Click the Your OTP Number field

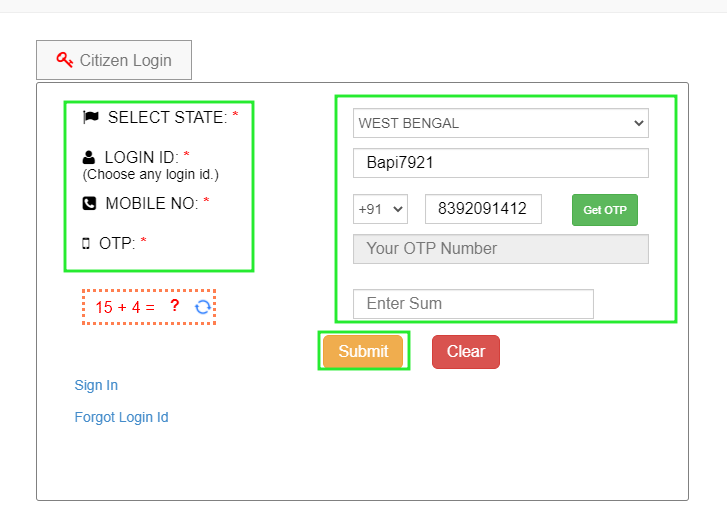[500, 249]
